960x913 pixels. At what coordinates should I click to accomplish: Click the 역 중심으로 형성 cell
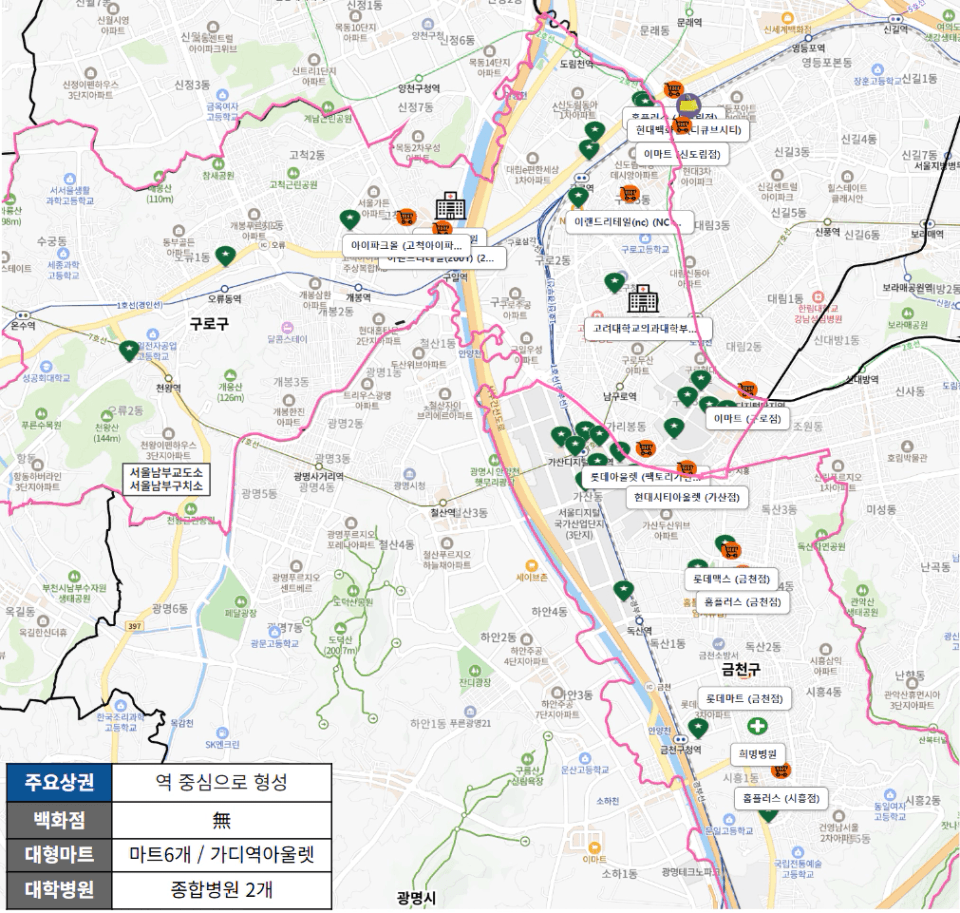pyautogui.click(x=222, y=782)
